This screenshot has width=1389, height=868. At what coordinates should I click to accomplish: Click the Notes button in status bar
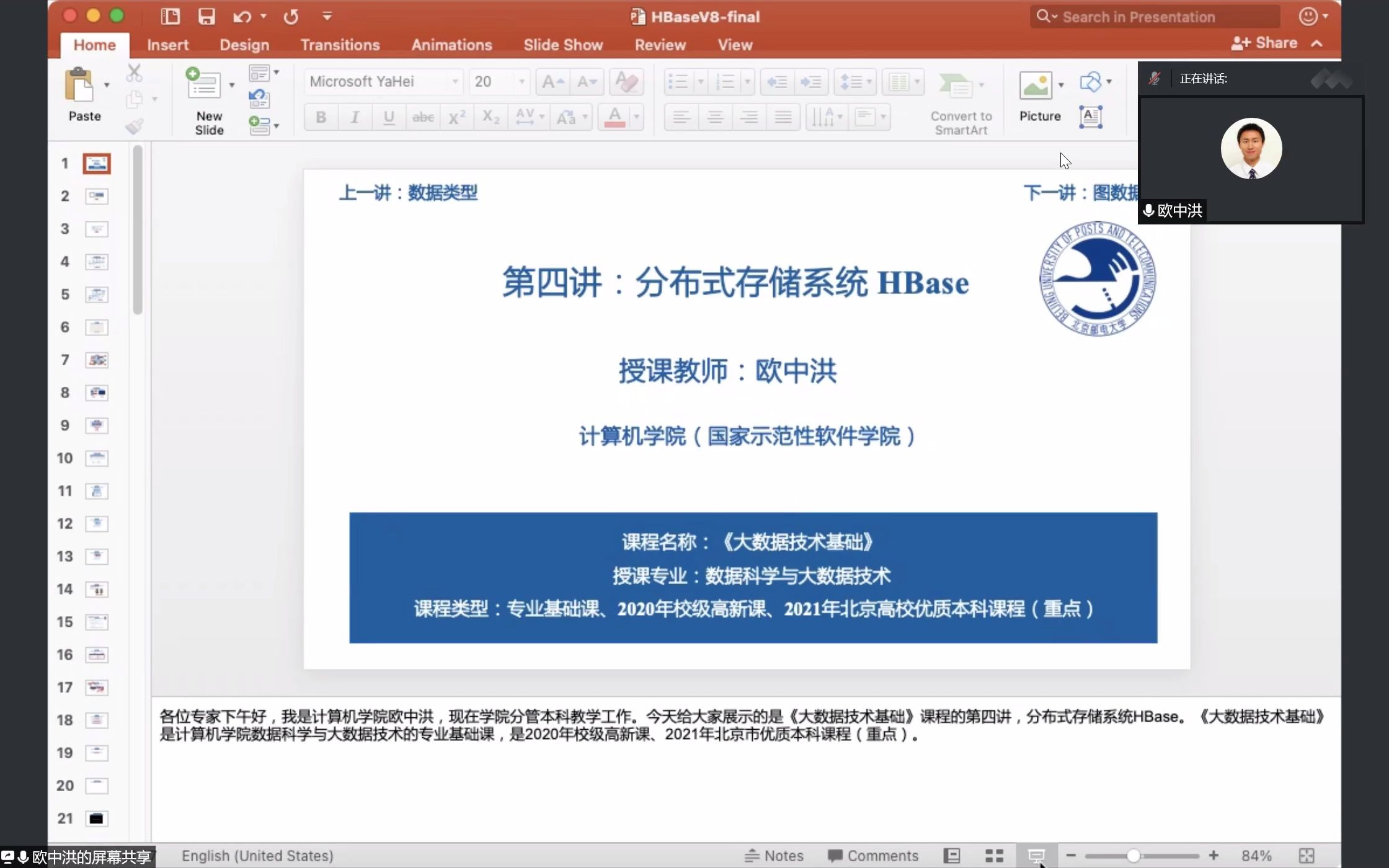click(775, 856)
